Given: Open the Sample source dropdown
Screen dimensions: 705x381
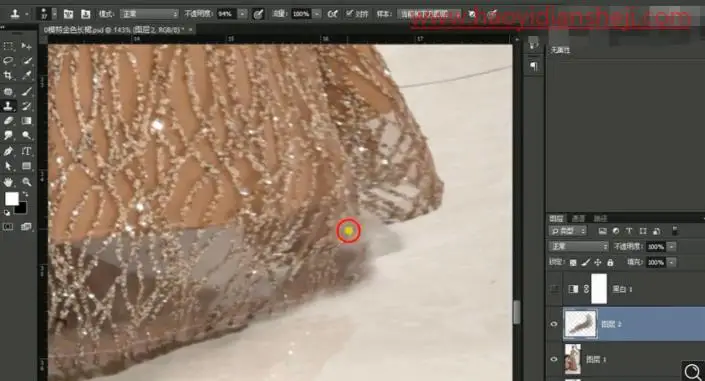Looking at the screenshot, I should (429, 14).
